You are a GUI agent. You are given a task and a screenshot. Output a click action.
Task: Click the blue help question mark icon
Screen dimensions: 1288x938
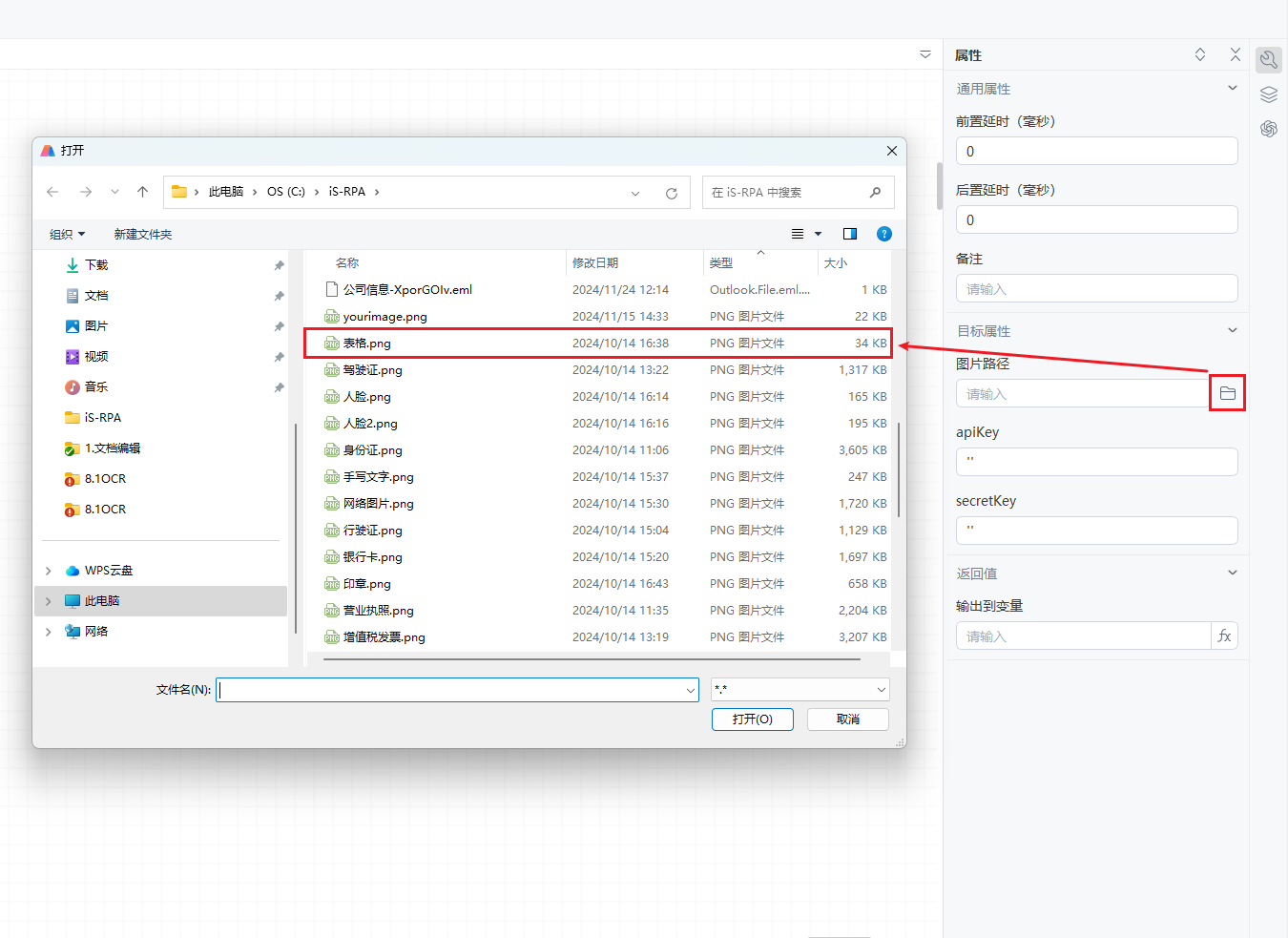pyautogui.click(x=884, y=234)
